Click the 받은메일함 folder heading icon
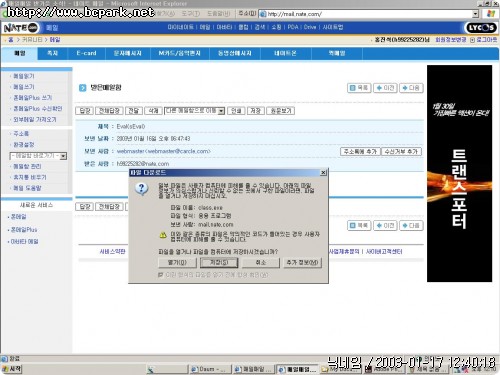Viewport: 500px width, 375px height. [x=82, y=88]
